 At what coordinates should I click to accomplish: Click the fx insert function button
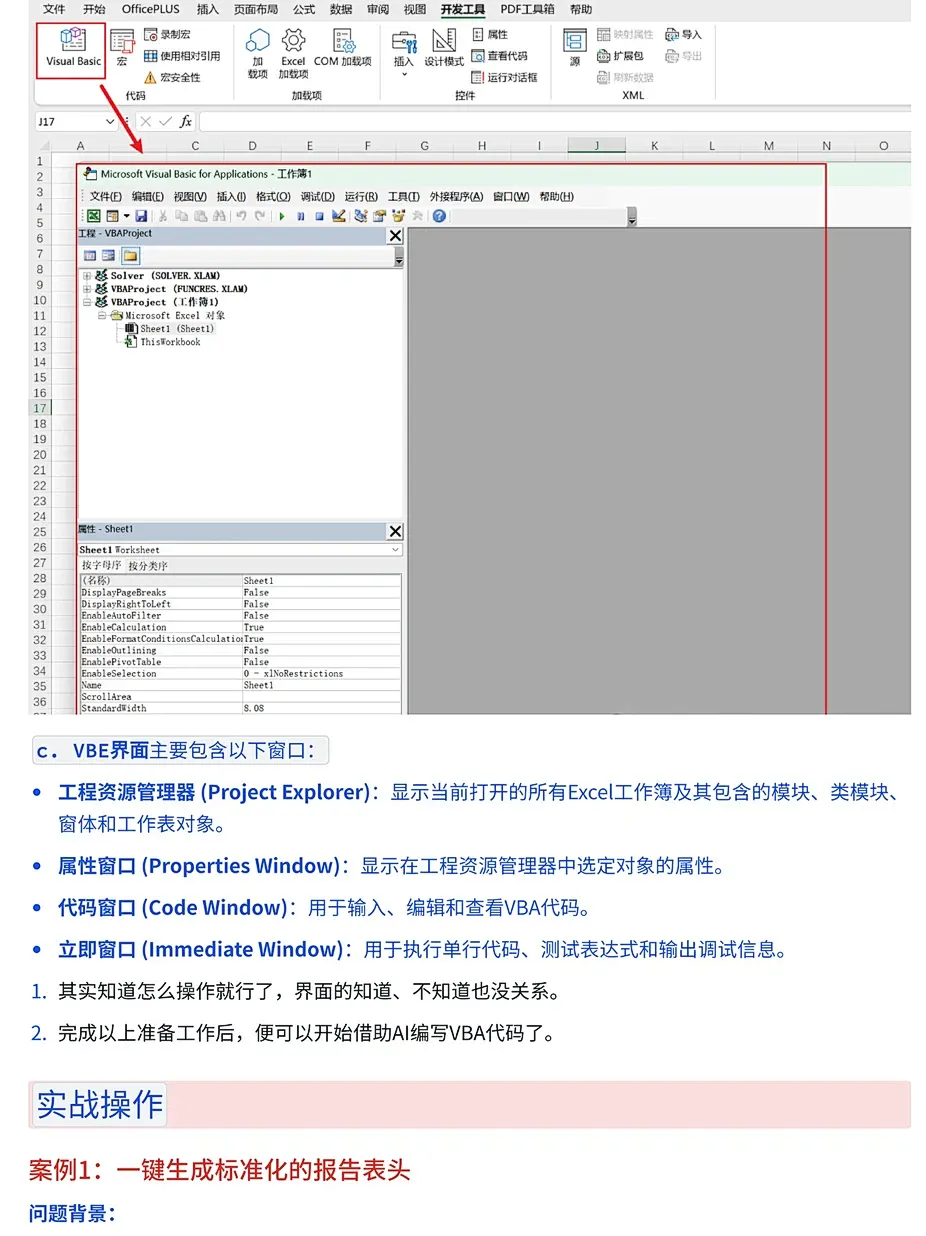tap(186, 121)
